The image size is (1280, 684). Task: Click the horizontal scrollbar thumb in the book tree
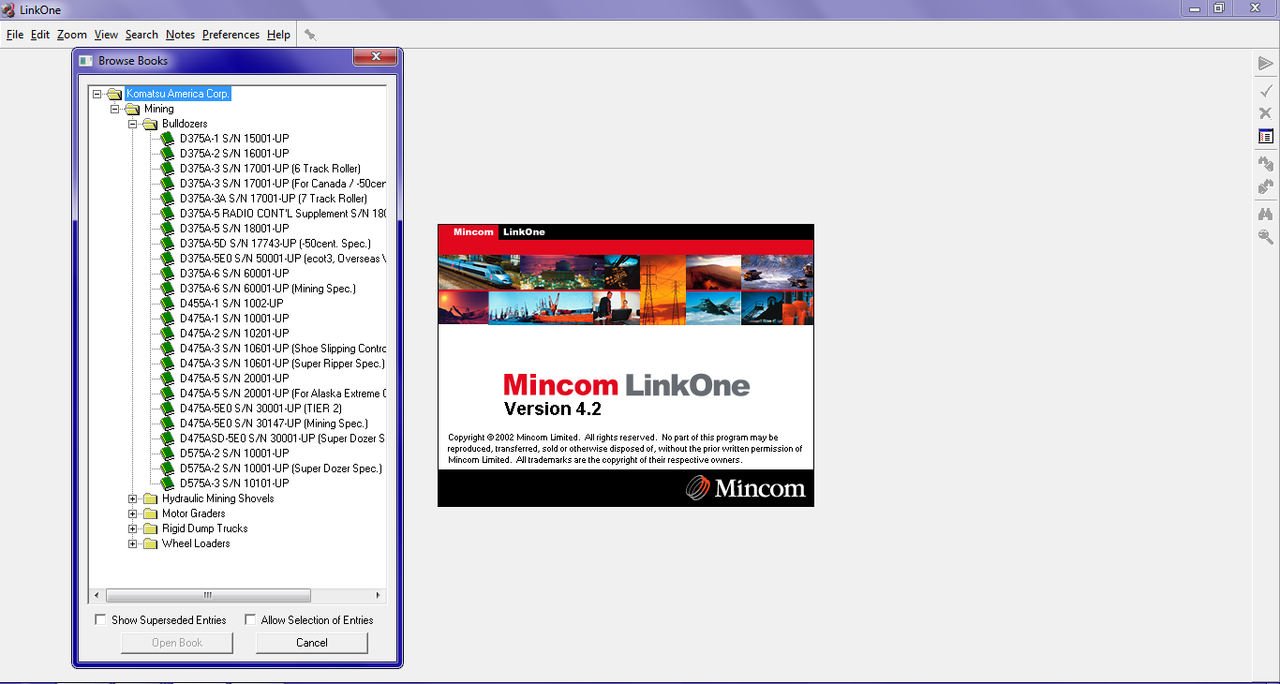[207, 595]
